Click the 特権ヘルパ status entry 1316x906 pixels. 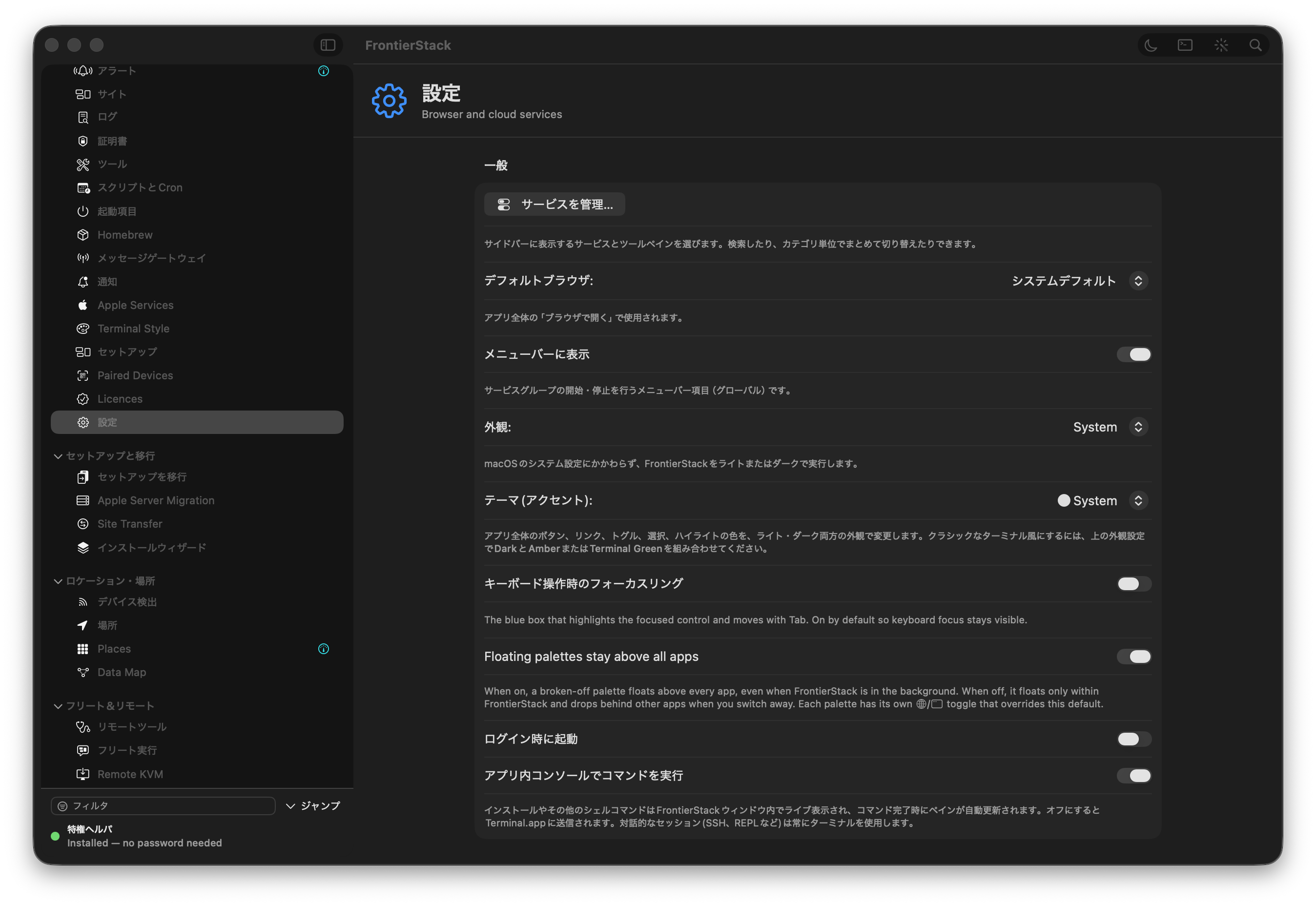[136, 836]
